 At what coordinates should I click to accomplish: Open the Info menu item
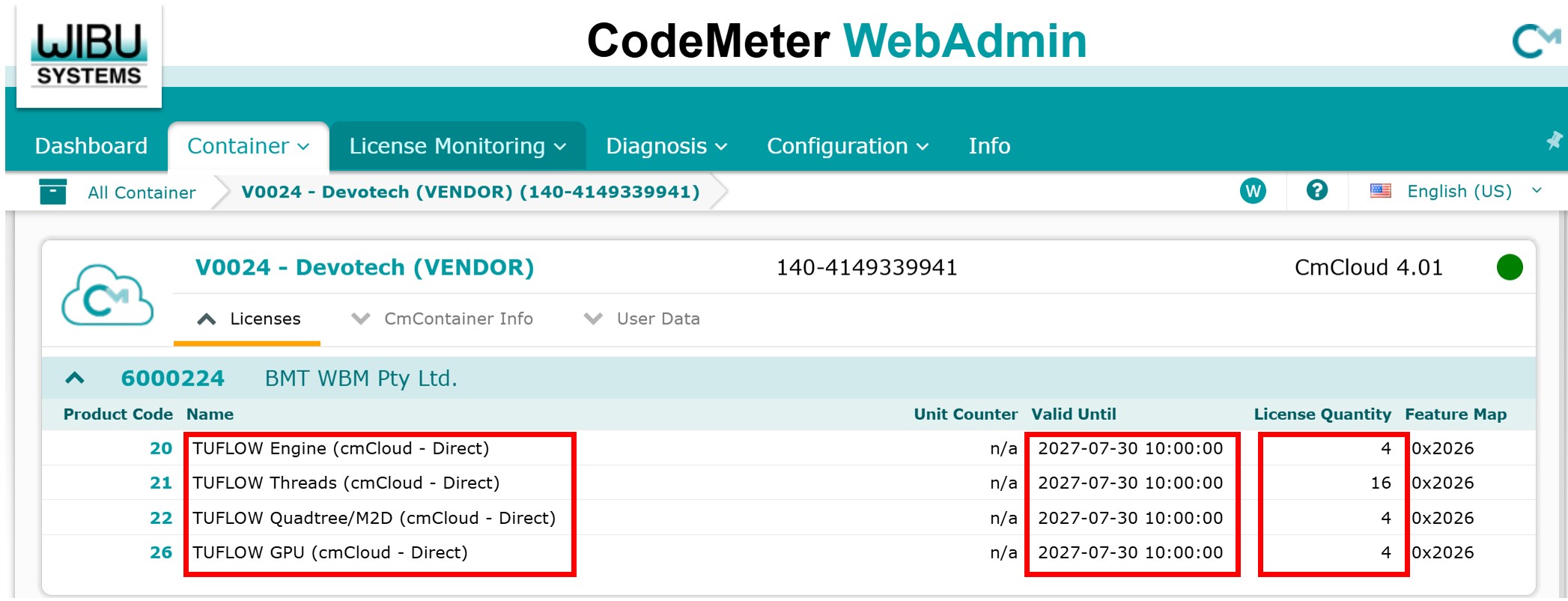989,146
